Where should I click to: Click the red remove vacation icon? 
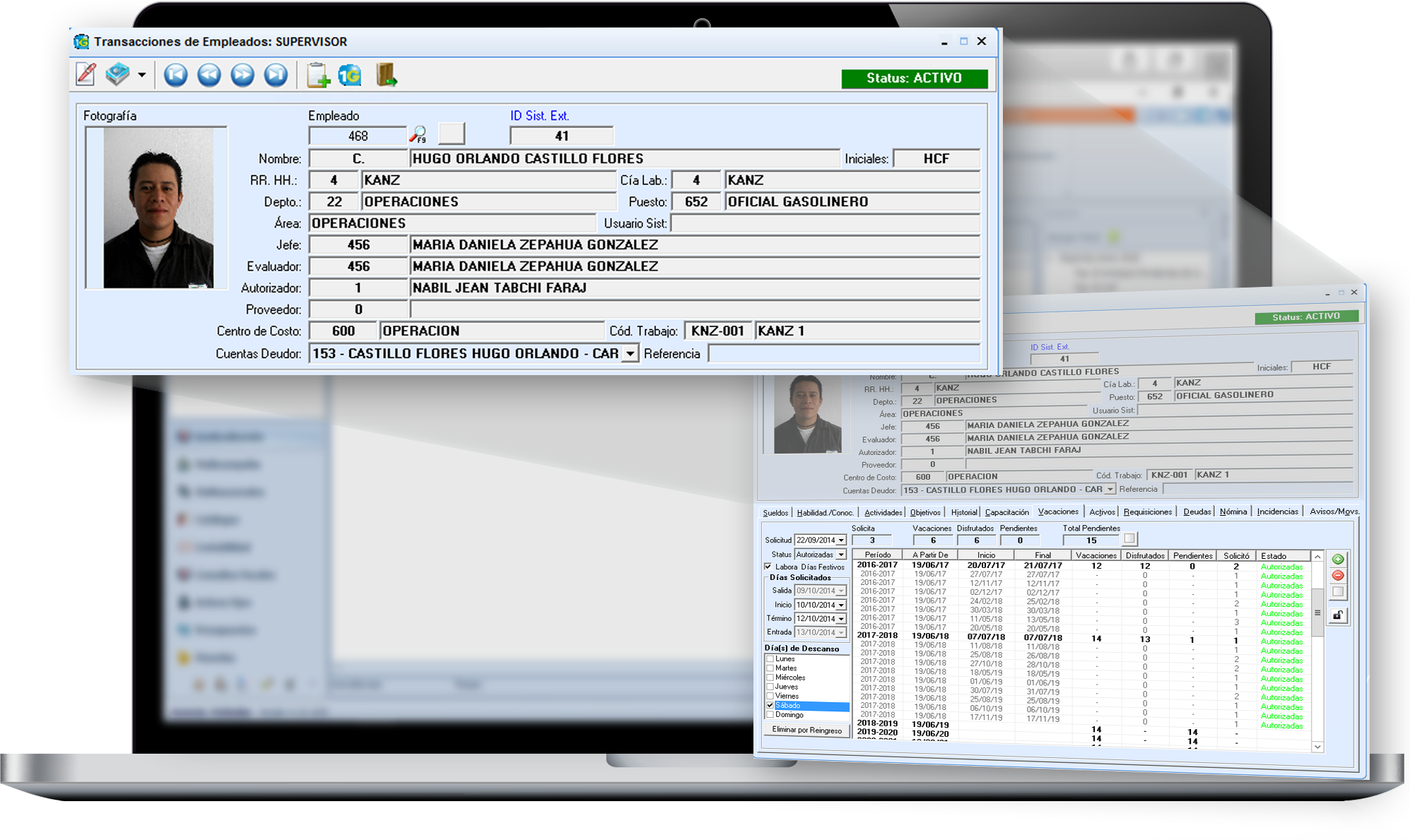coord(1338,576)
